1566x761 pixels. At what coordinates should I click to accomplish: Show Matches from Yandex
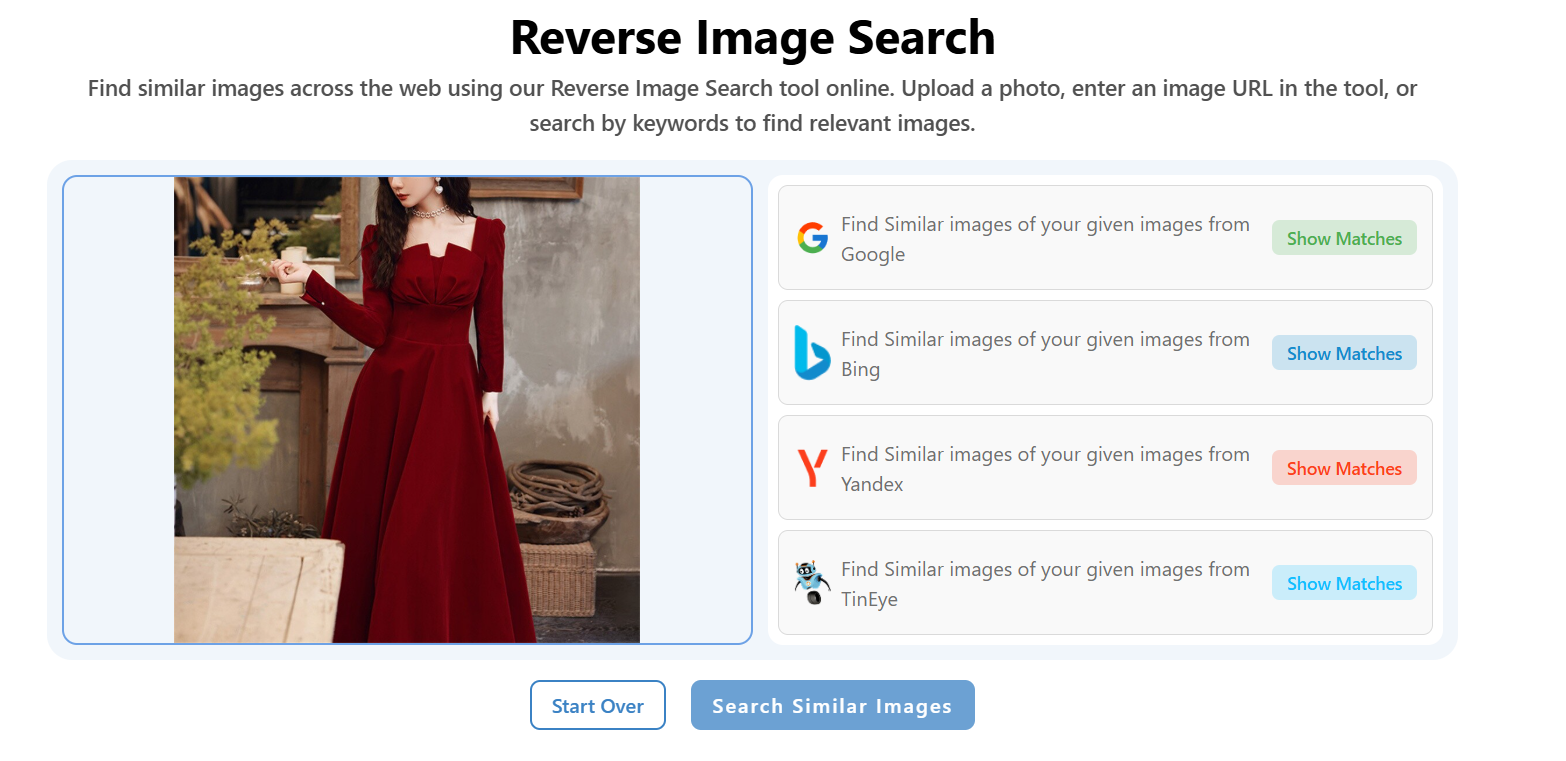(x=1344, y=467)
